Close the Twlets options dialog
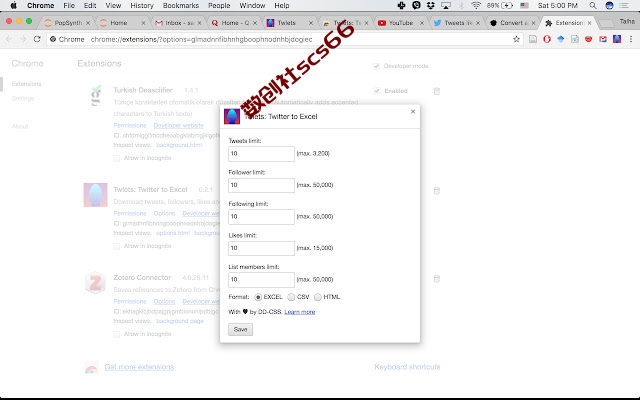This screenshot has width=640, height=400. (x=413, y=111)
